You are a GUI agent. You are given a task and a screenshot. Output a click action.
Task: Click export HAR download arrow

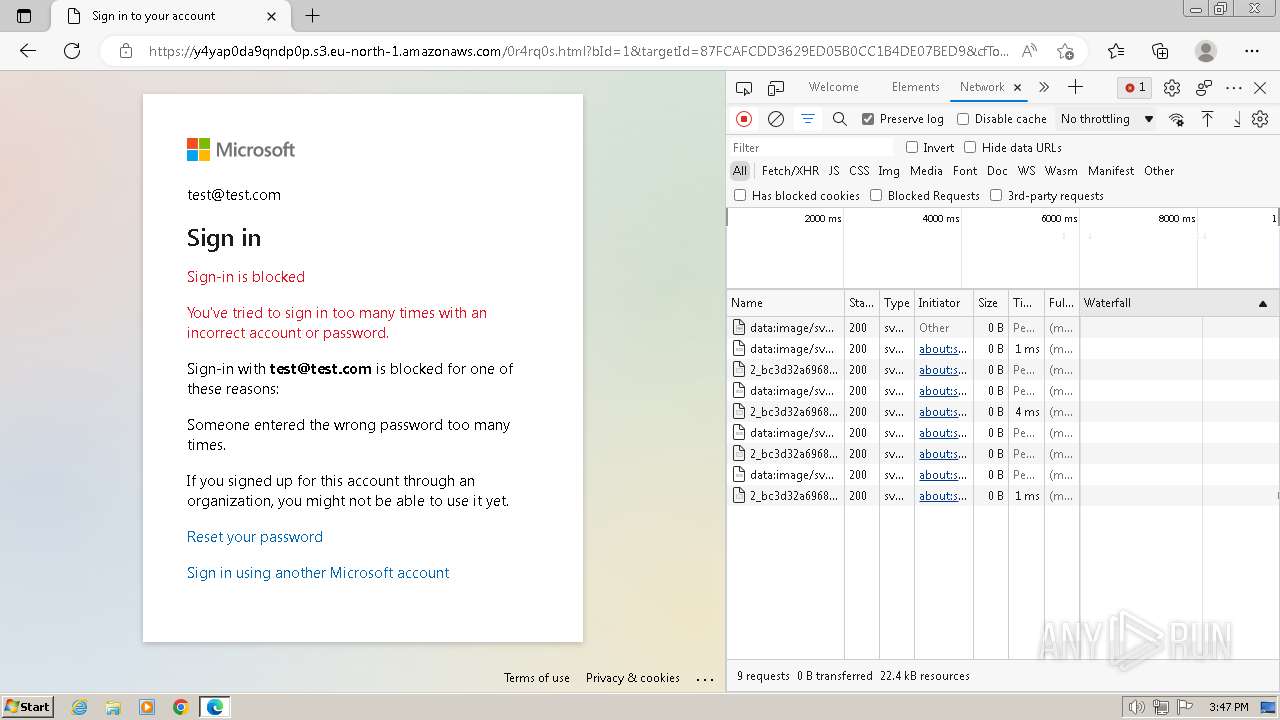tap(1236, 119)
